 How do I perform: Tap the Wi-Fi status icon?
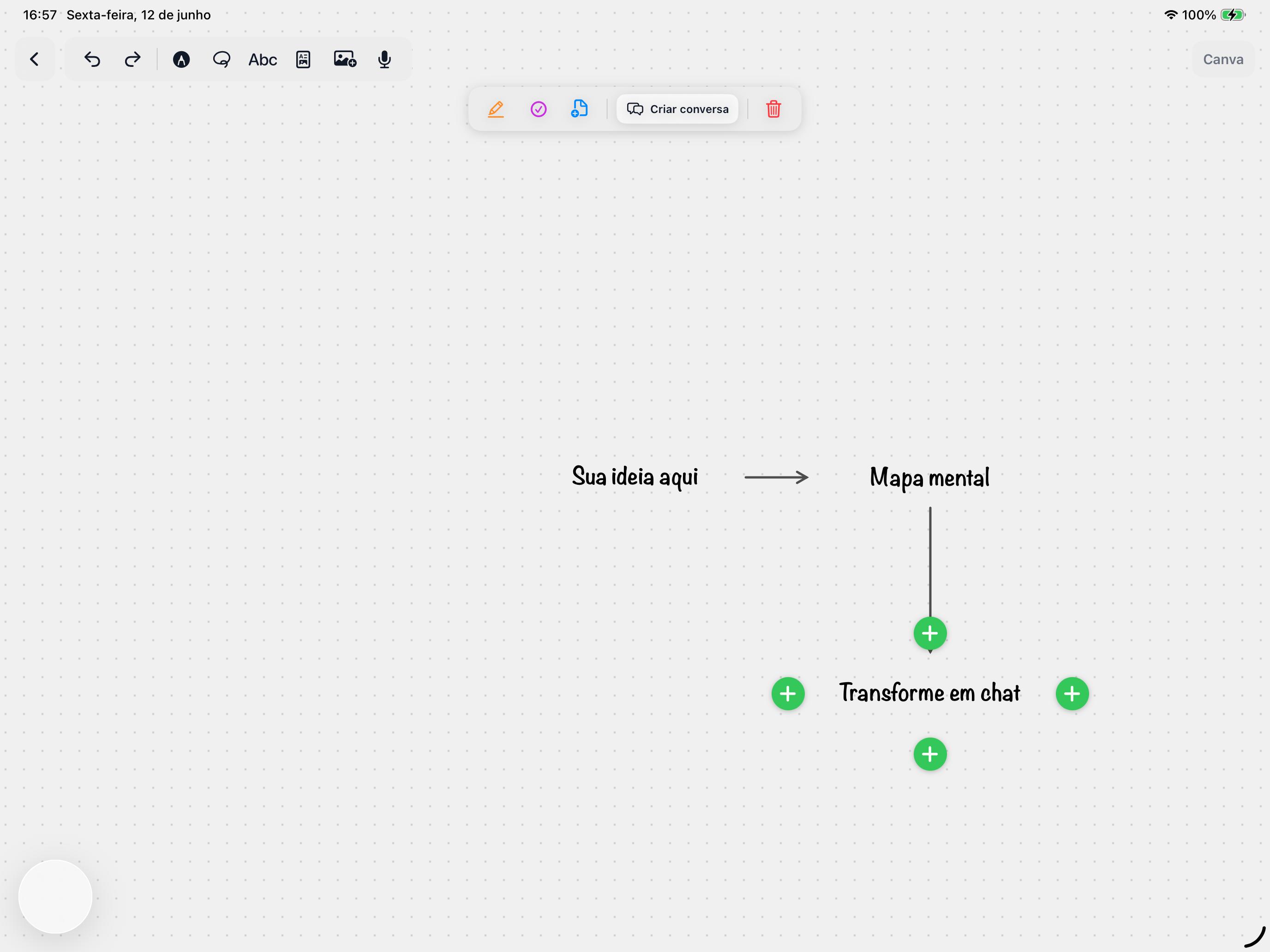pos(1171,15)
